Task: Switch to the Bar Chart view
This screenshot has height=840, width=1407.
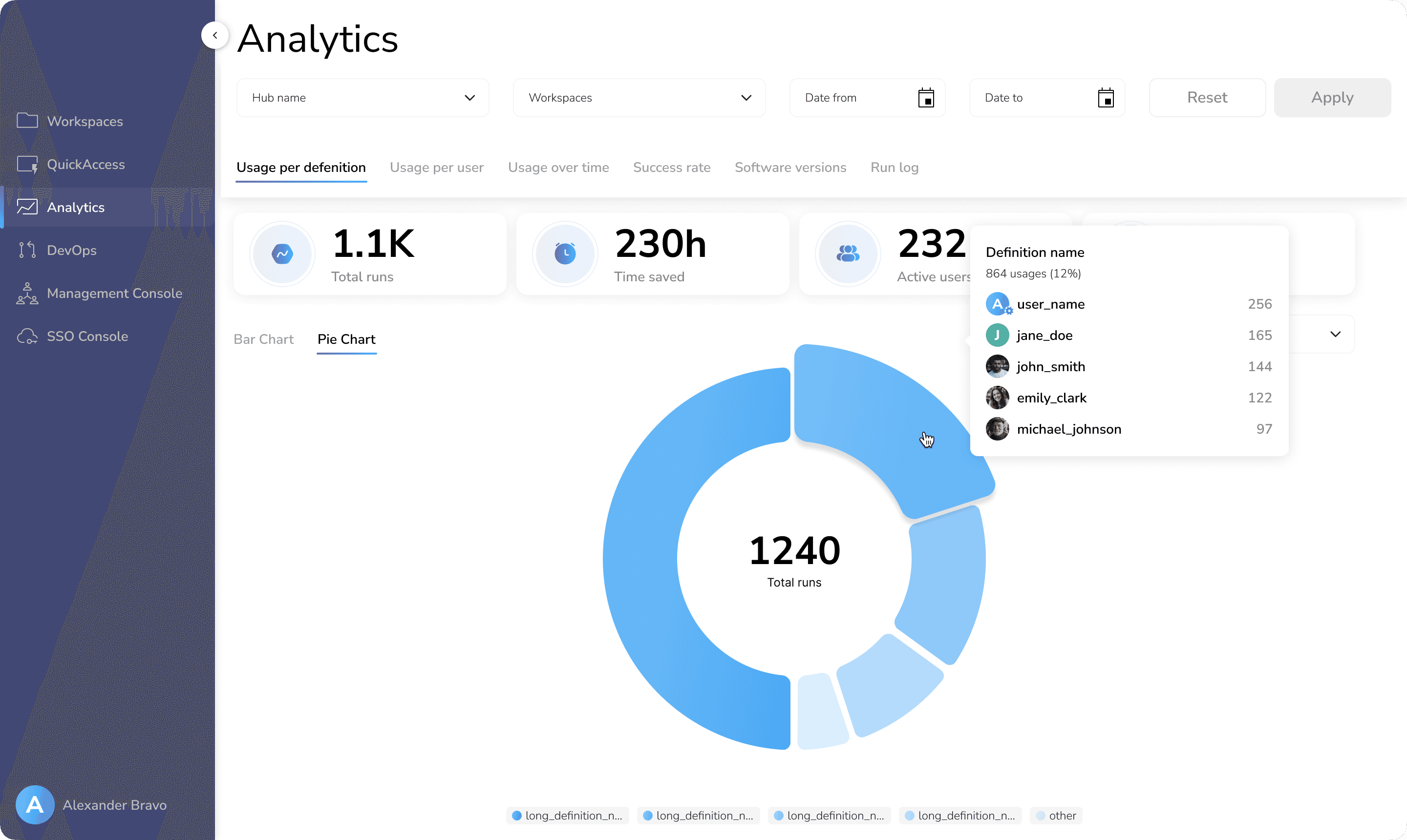Action: point(264,339)
